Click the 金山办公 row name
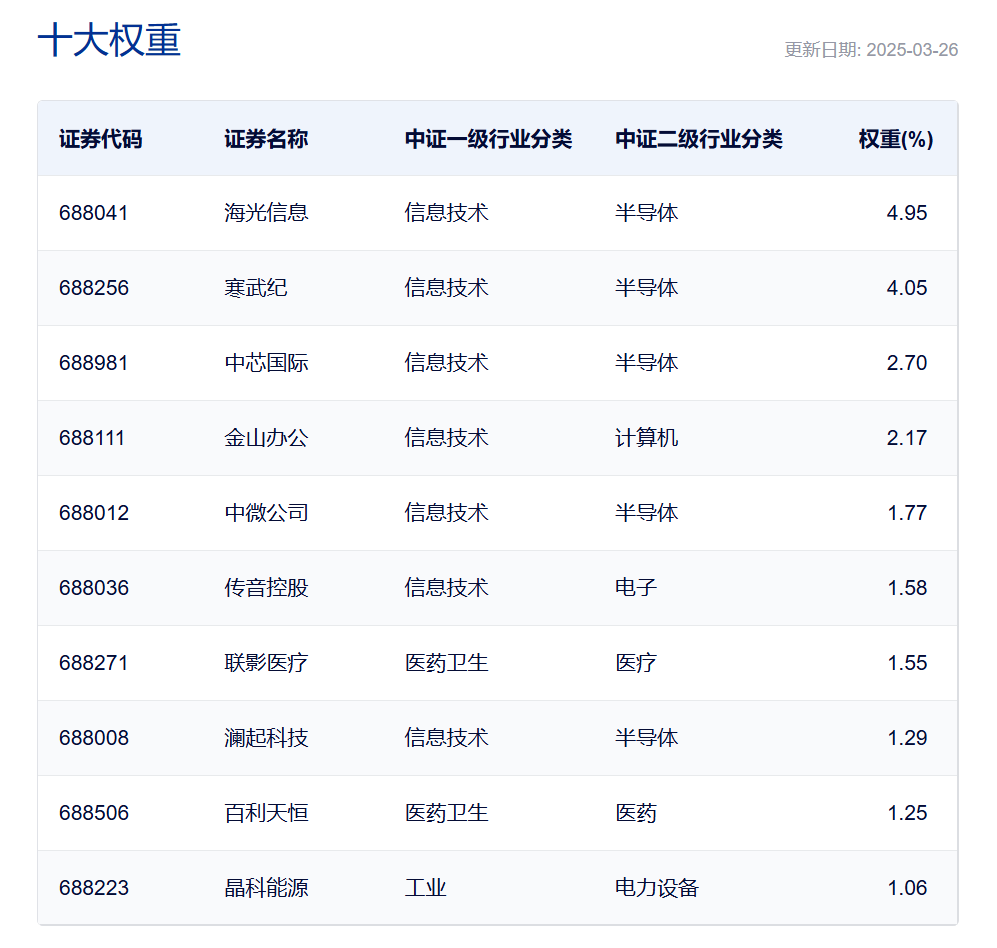Viewport: 997px width, 948px height. tap(266, 438)
